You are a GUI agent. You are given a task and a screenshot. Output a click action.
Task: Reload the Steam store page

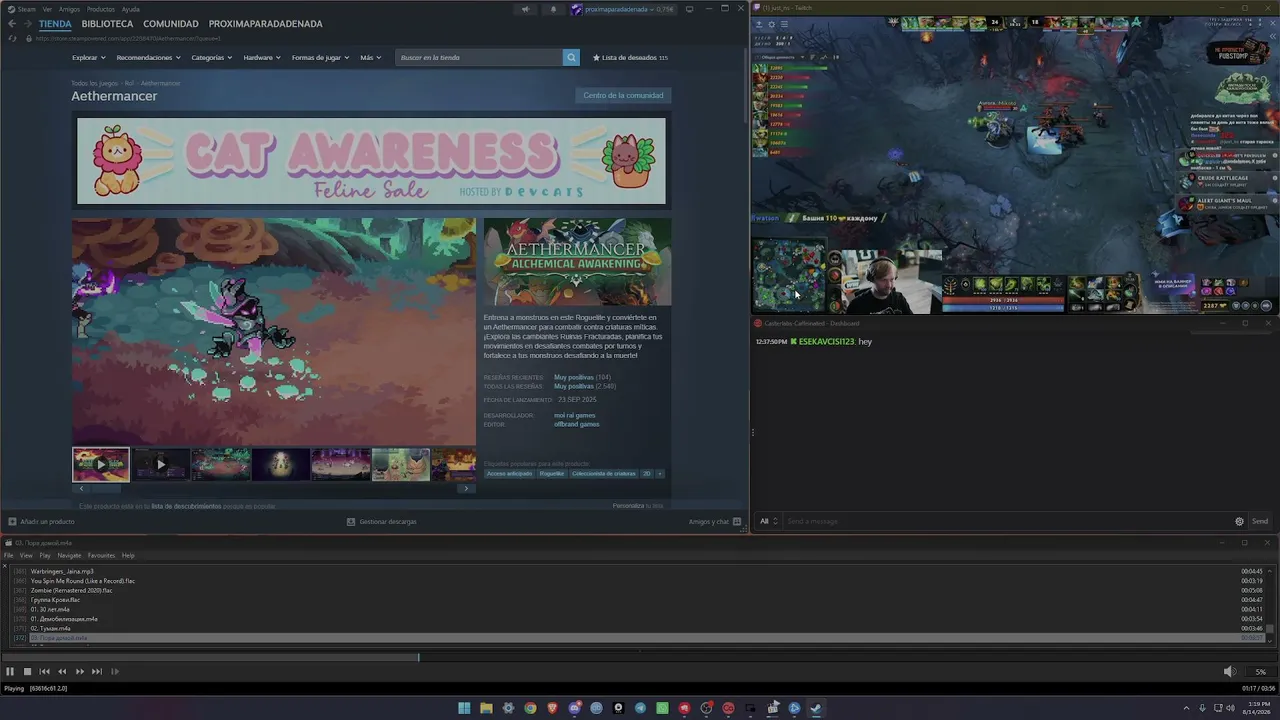pyautogui.click(x=12, y=38)
